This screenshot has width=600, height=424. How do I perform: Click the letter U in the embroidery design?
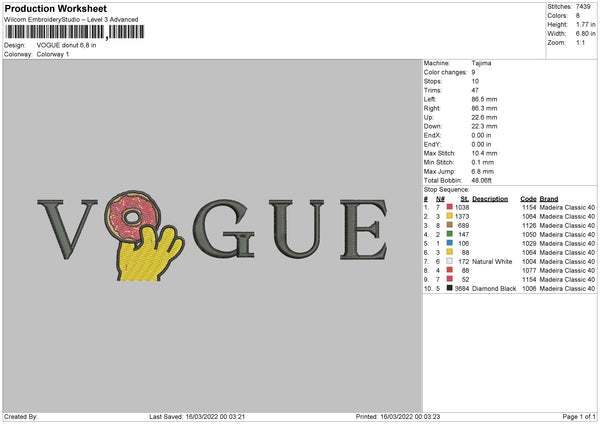tap(296, 229)
